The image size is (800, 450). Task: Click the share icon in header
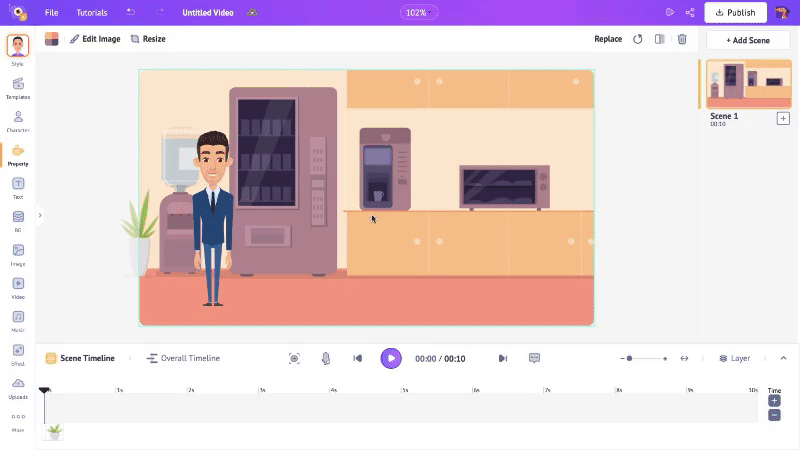click(x=690, y=12)
